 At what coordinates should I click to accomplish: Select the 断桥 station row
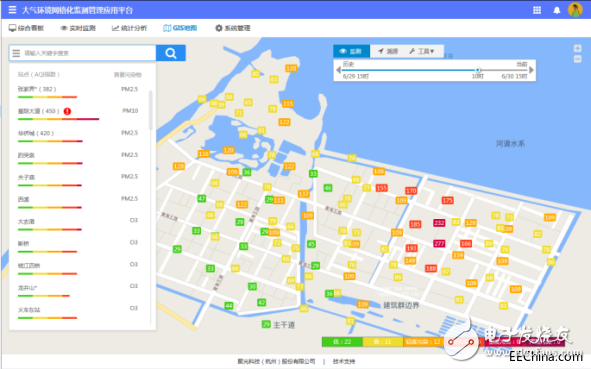coord(79,246)
